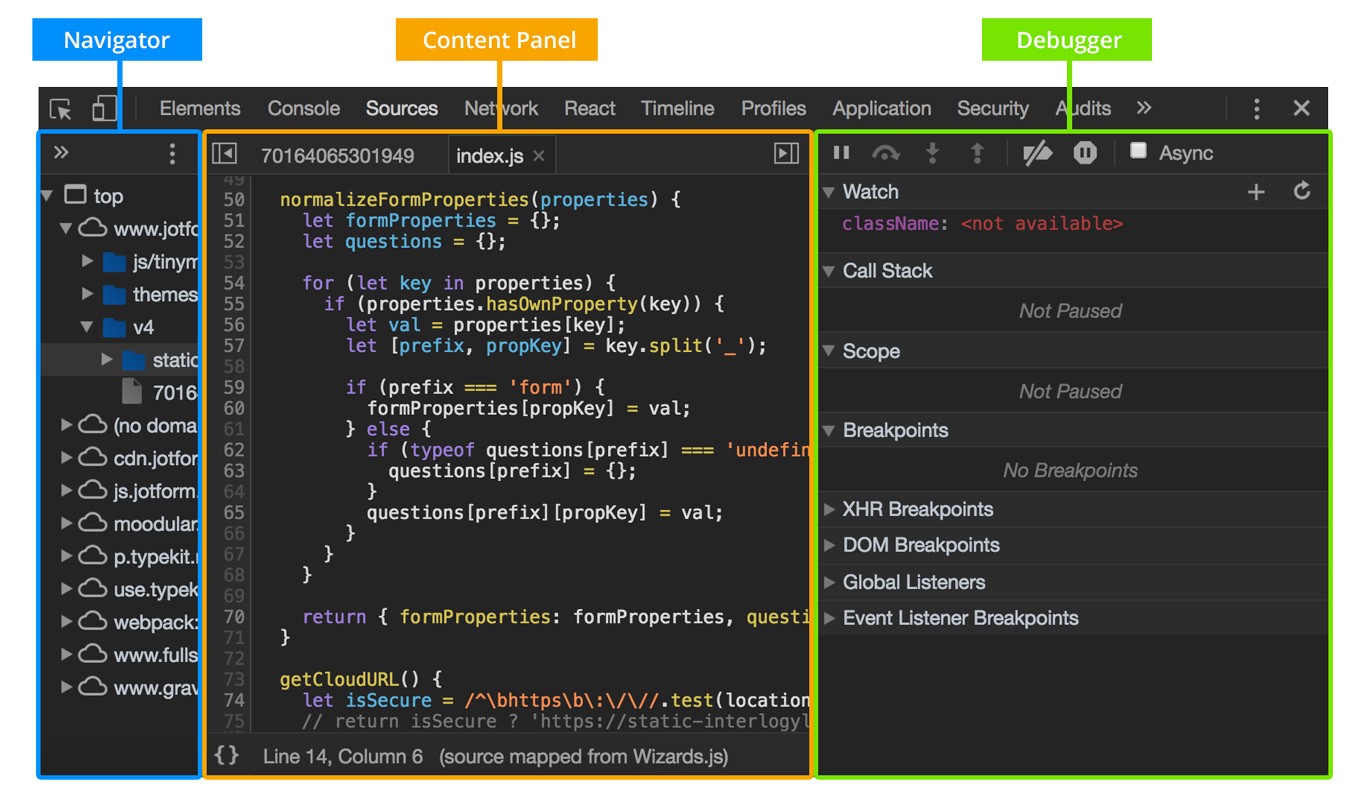Switch to the Network tab
1366x795 pixels.
(x=501, y=109)
